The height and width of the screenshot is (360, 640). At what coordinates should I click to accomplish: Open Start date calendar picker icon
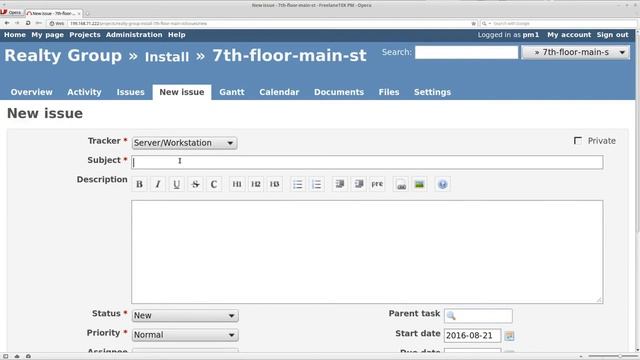pyautogui.click(x=509, y=336)
